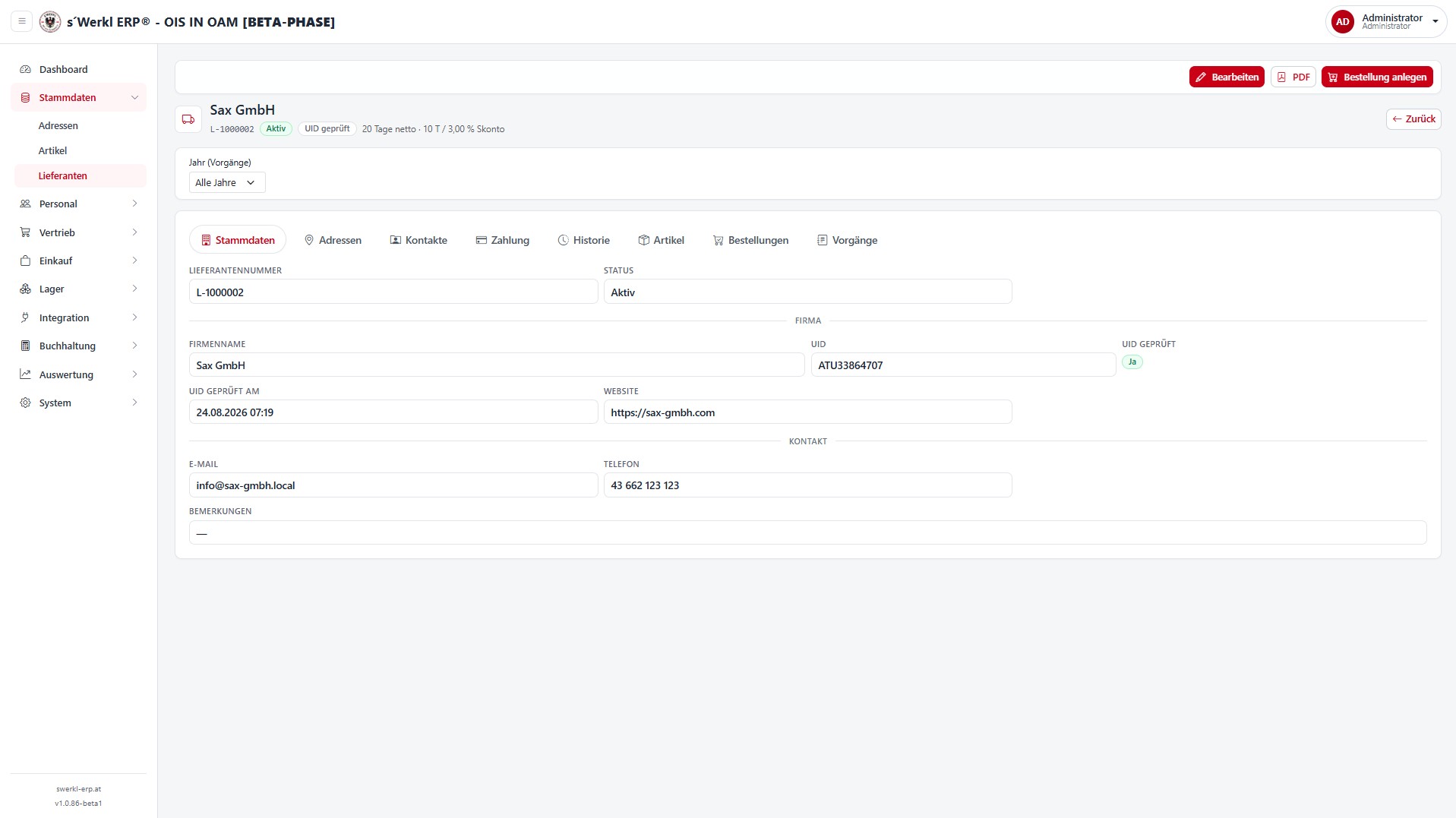Click the E-Mail field info@sax-gmbh.local
The height and width of the screenshot is (818, 1456).
[x=393, y=485]
